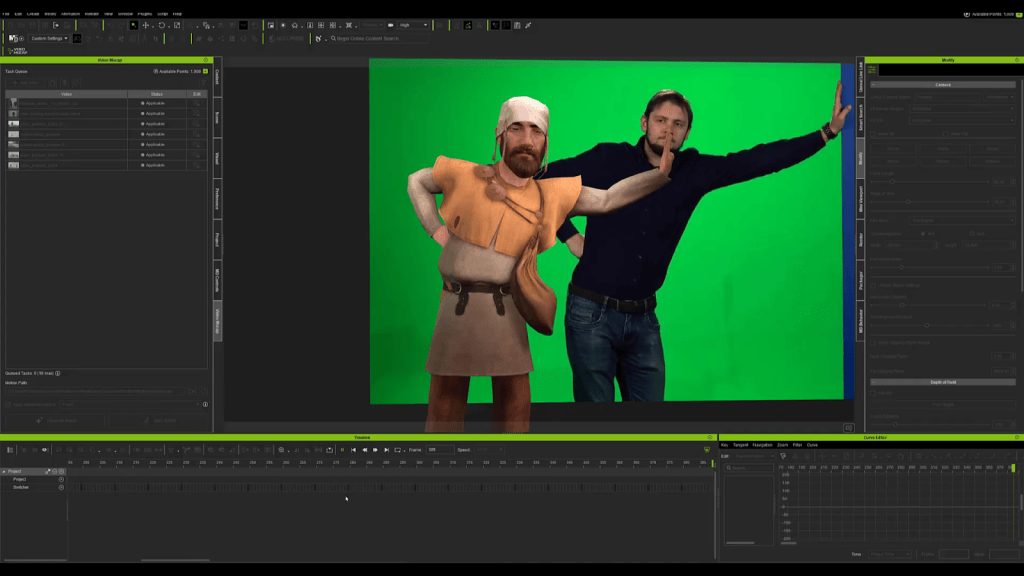Click the edit icon in first task row
The width and height of the screenshot is (1024, 576).
point(196,103)
